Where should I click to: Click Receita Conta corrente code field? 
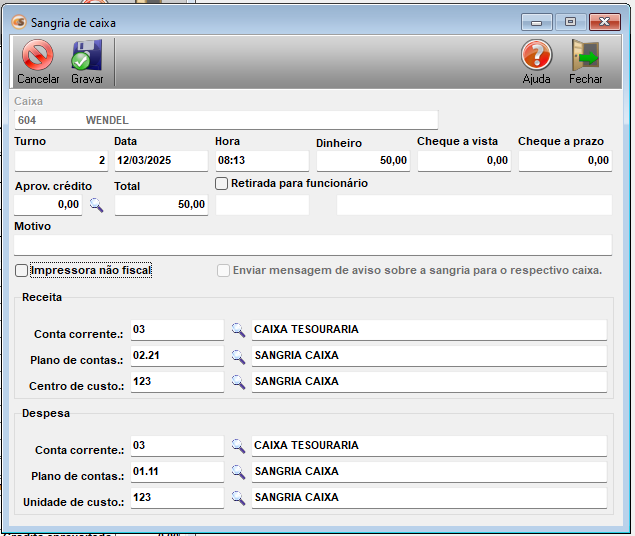coord(175,329)
